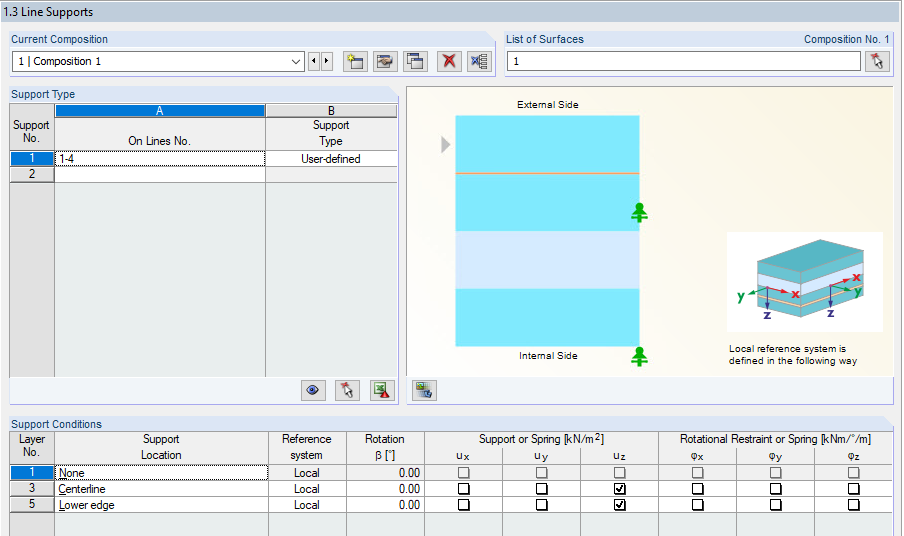
Task: Go to next composition arrow
Action: [327, 61]
